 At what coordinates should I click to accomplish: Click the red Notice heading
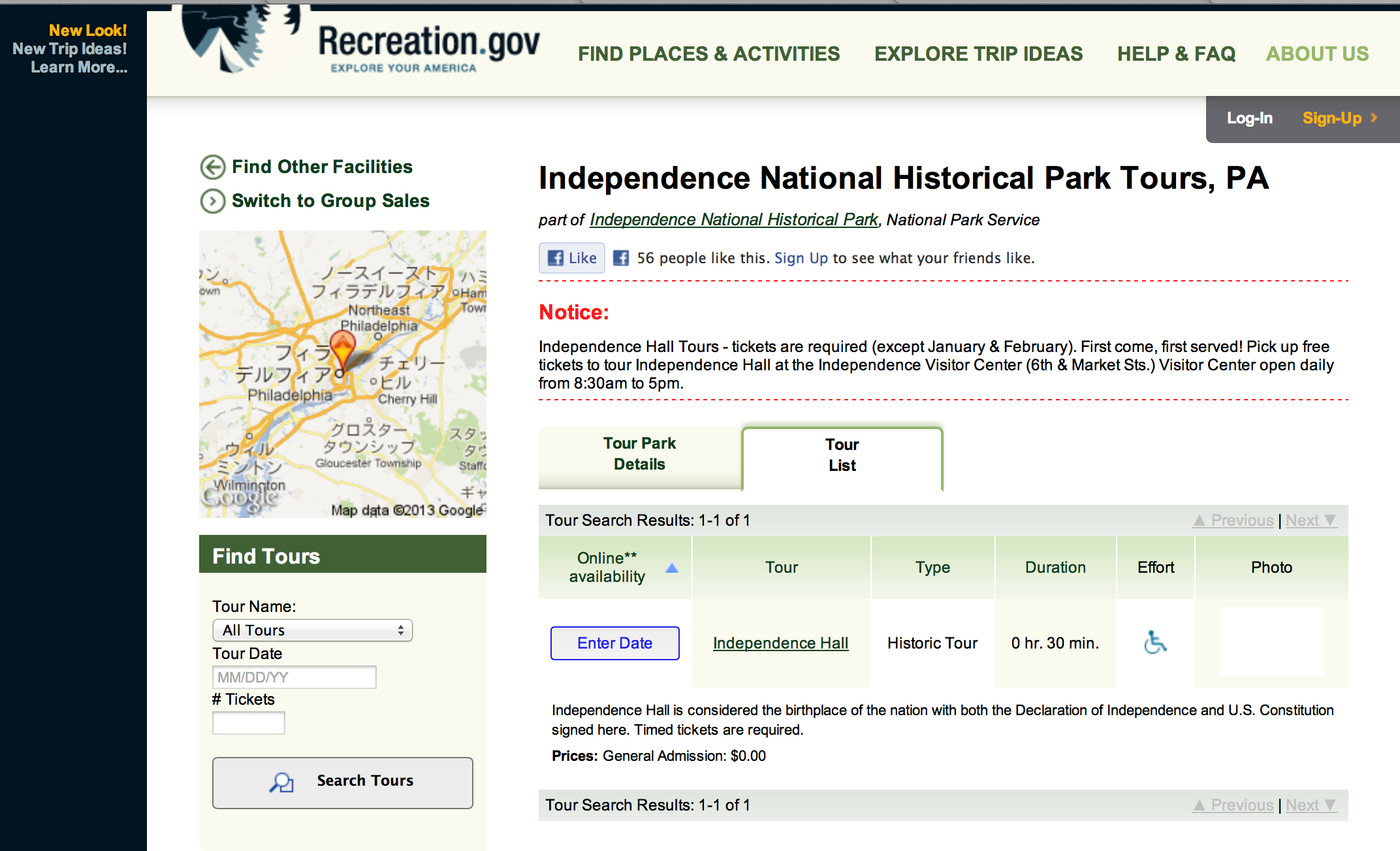(574, 312)
